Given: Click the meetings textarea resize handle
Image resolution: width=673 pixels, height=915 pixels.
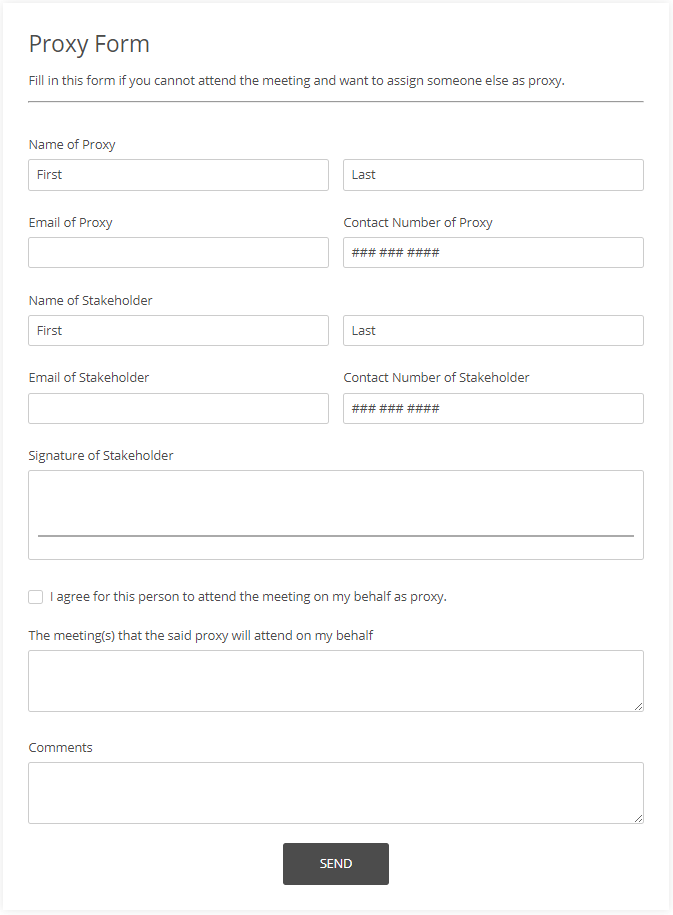Looking at the screenshot, I should pyautogui.click(x=638, y=706).
